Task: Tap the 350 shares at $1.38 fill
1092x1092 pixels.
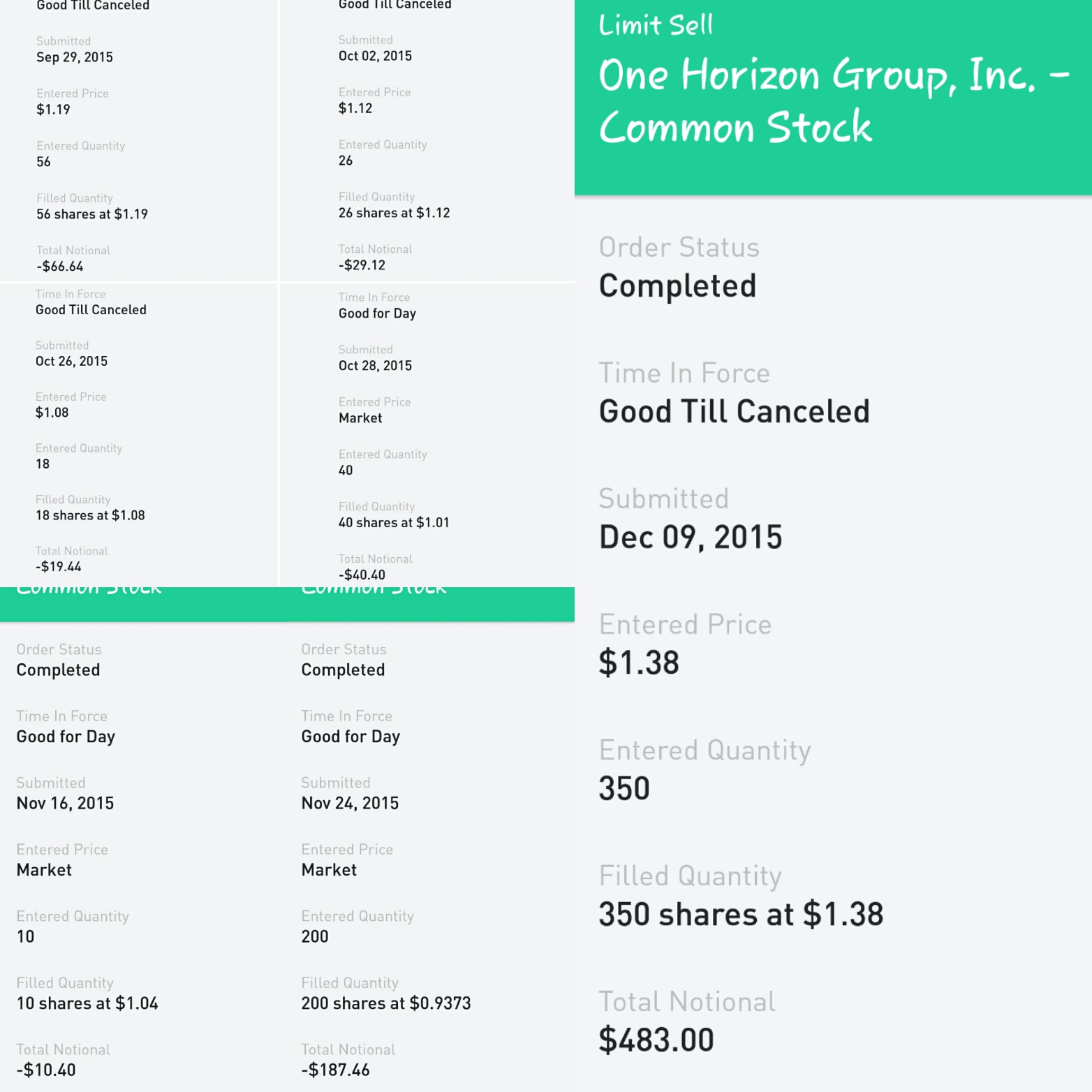Action: click(741, 914)
